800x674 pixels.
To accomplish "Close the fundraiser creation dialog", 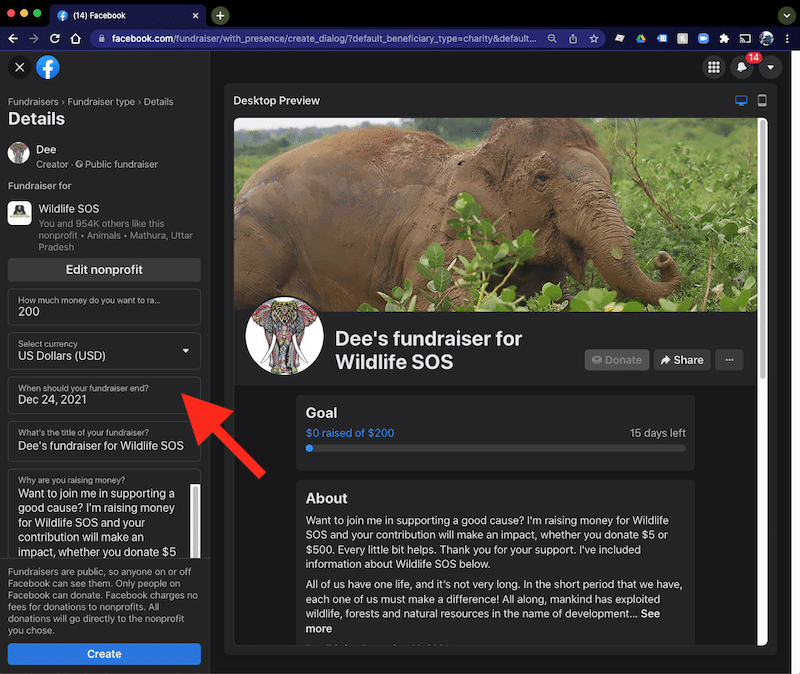I will click(x=19, y=67).
